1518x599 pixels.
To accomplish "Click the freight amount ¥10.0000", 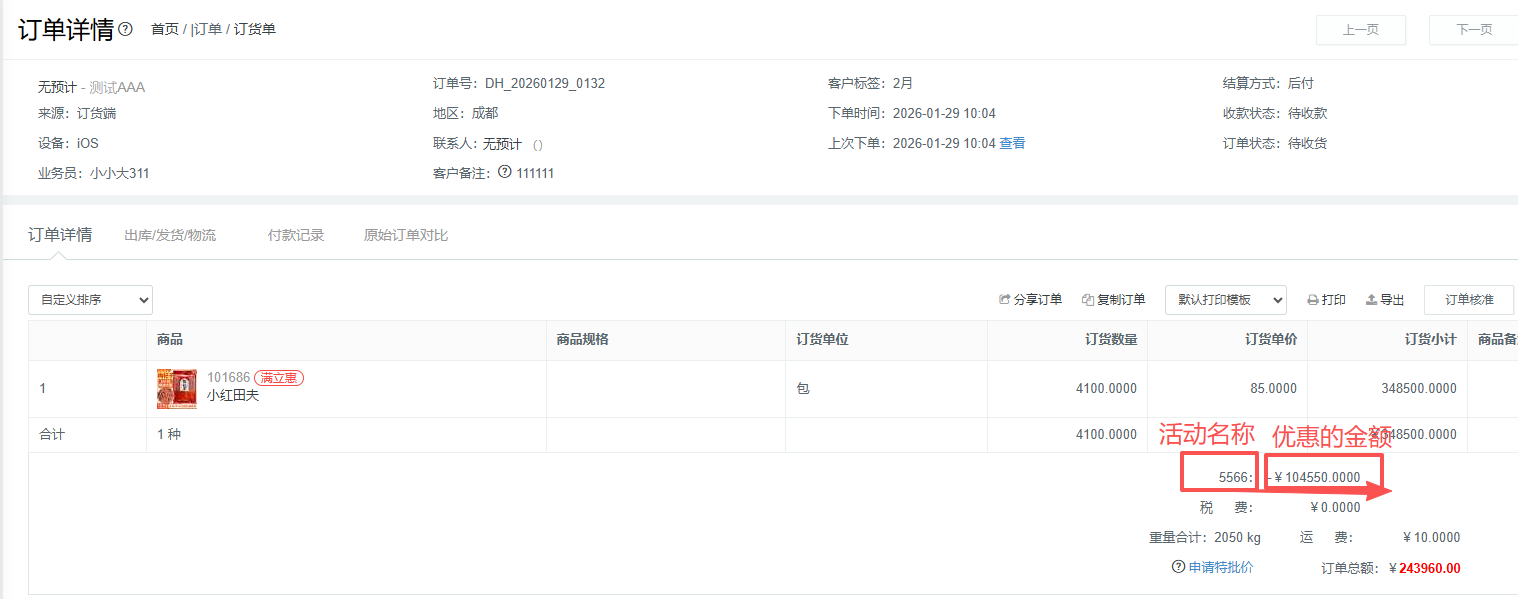I will point(1431,537).
